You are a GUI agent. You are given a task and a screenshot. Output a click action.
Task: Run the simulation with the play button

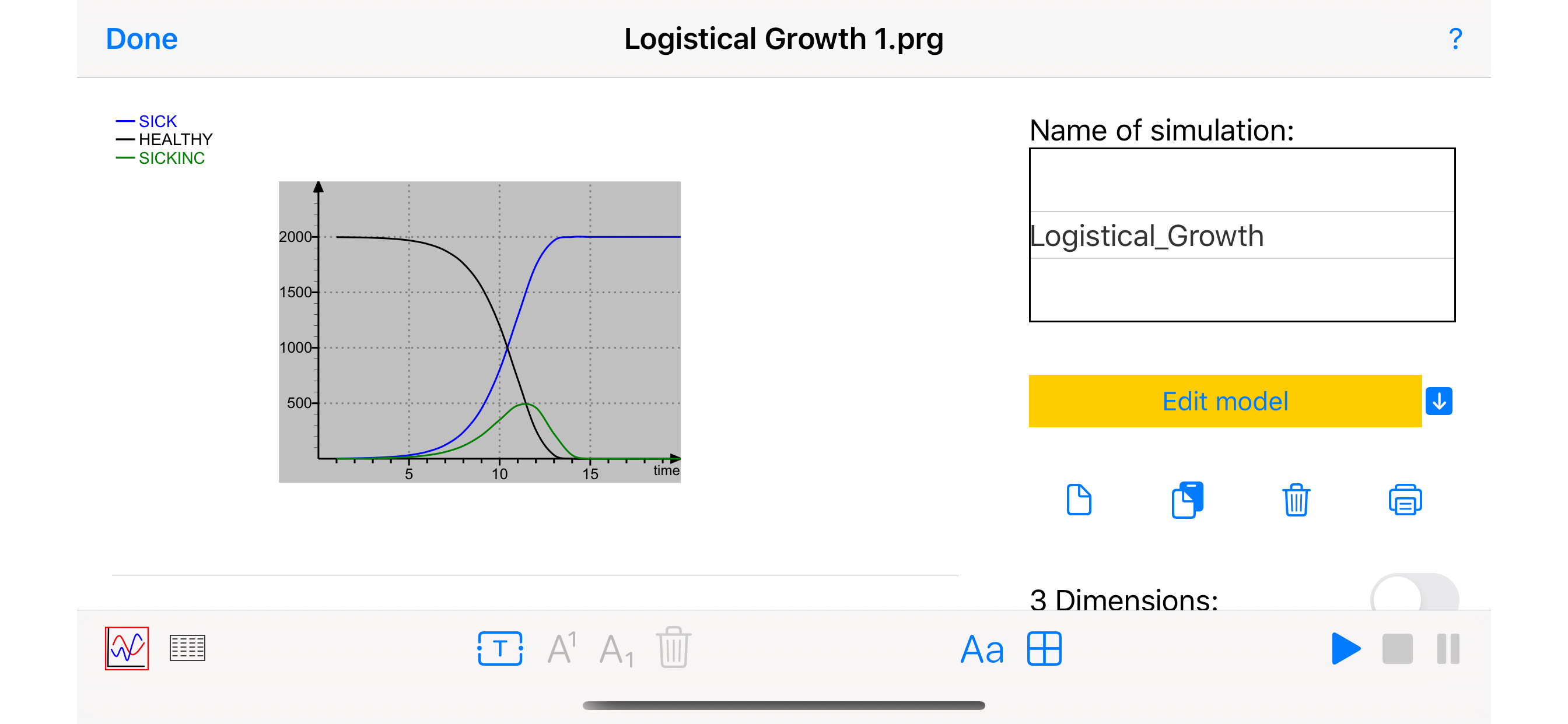(1345, 649)
